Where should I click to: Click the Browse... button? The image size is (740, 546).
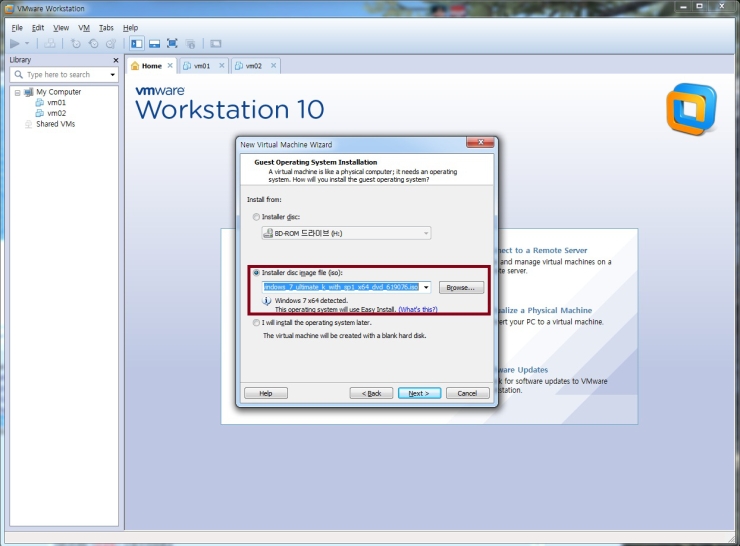[x=461, y=287]
